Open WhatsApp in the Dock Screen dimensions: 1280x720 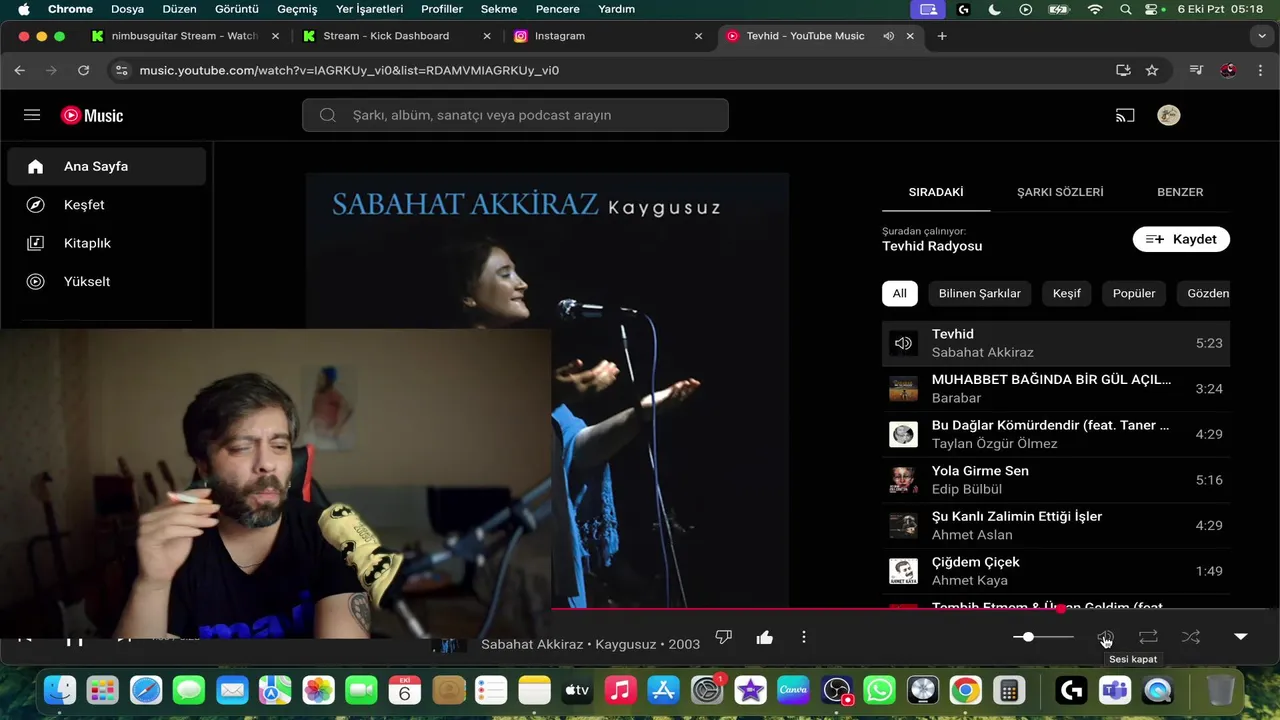tap(879, 690)
